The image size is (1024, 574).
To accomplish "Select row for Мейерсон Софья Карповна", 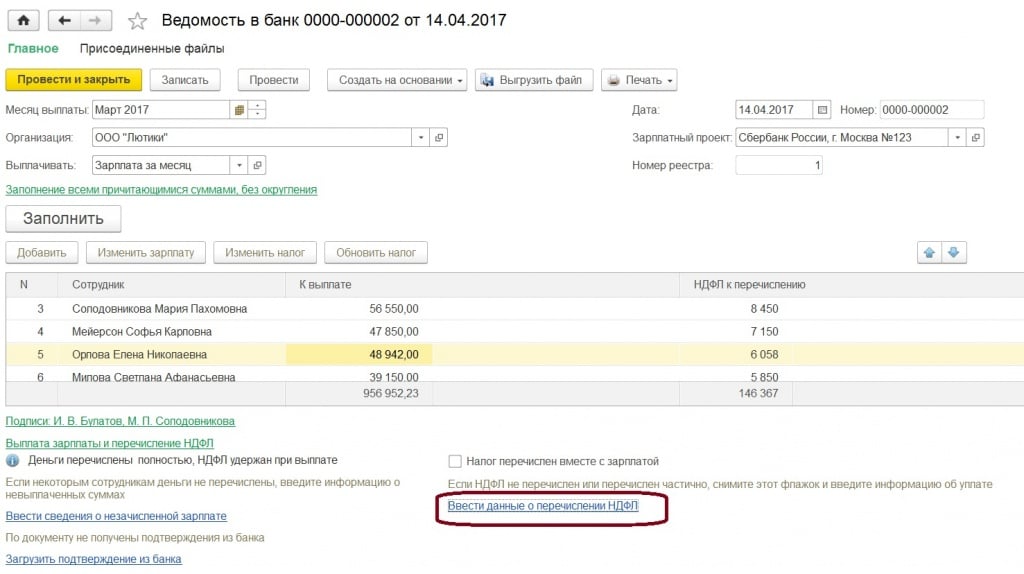I will (x=142, y=331).
